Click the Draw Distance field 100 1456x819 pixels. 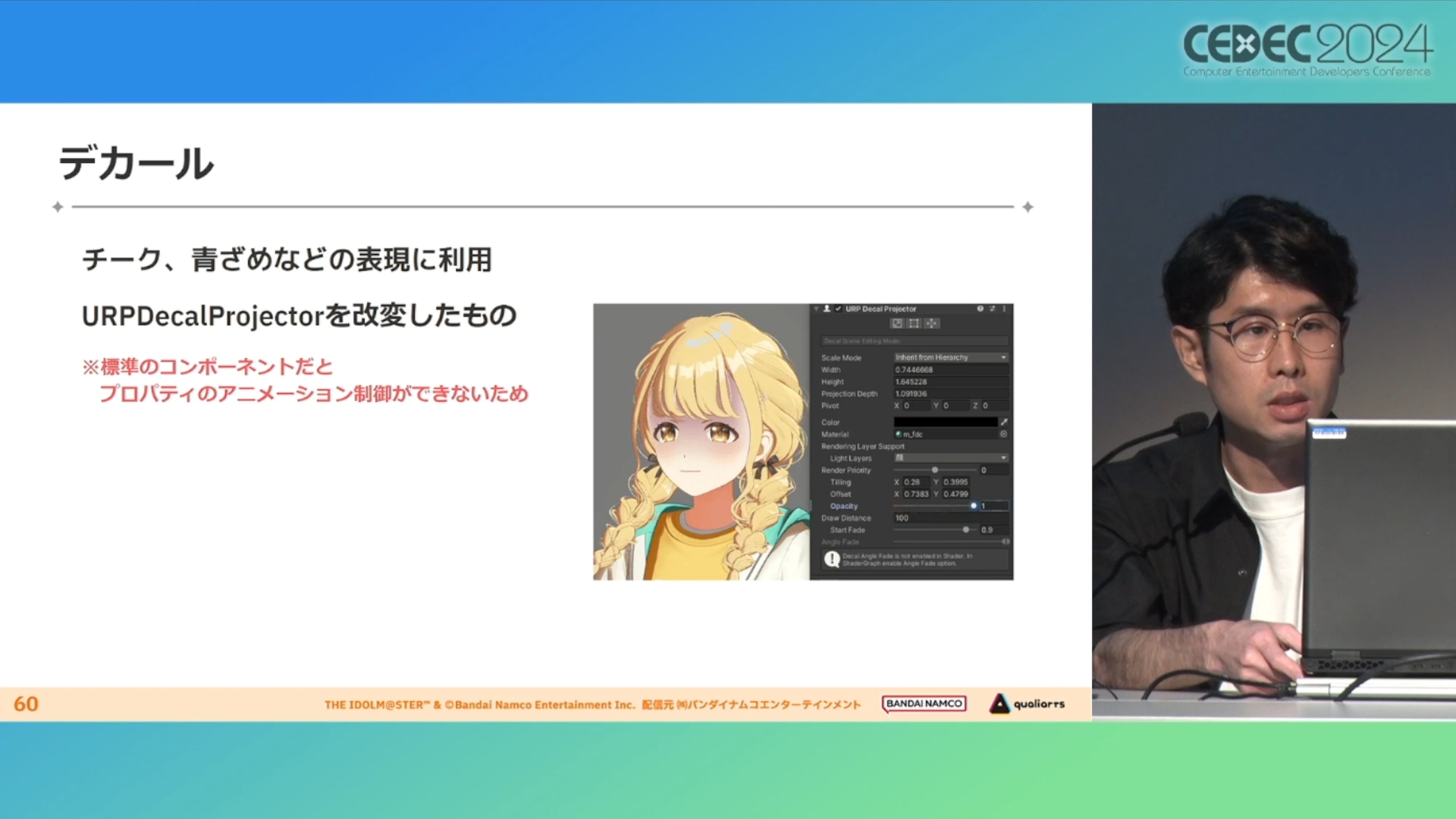pyautogui.click(x=951, y=518)
